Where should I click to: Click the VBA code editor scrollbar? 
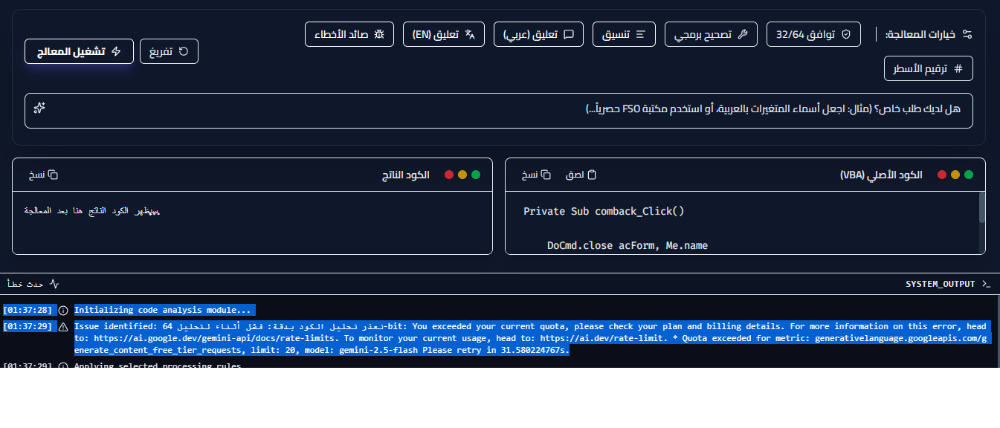(981, 213)
